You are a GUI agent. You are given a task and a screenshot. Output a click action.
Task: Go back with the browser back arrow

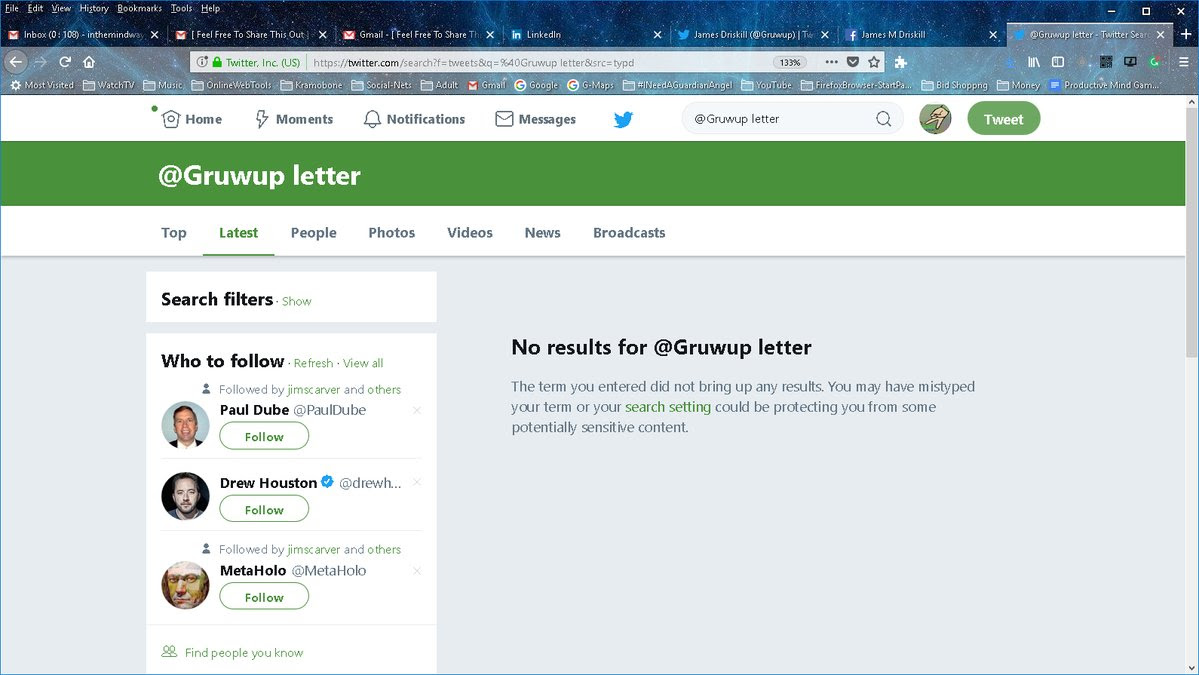[15, 62]
